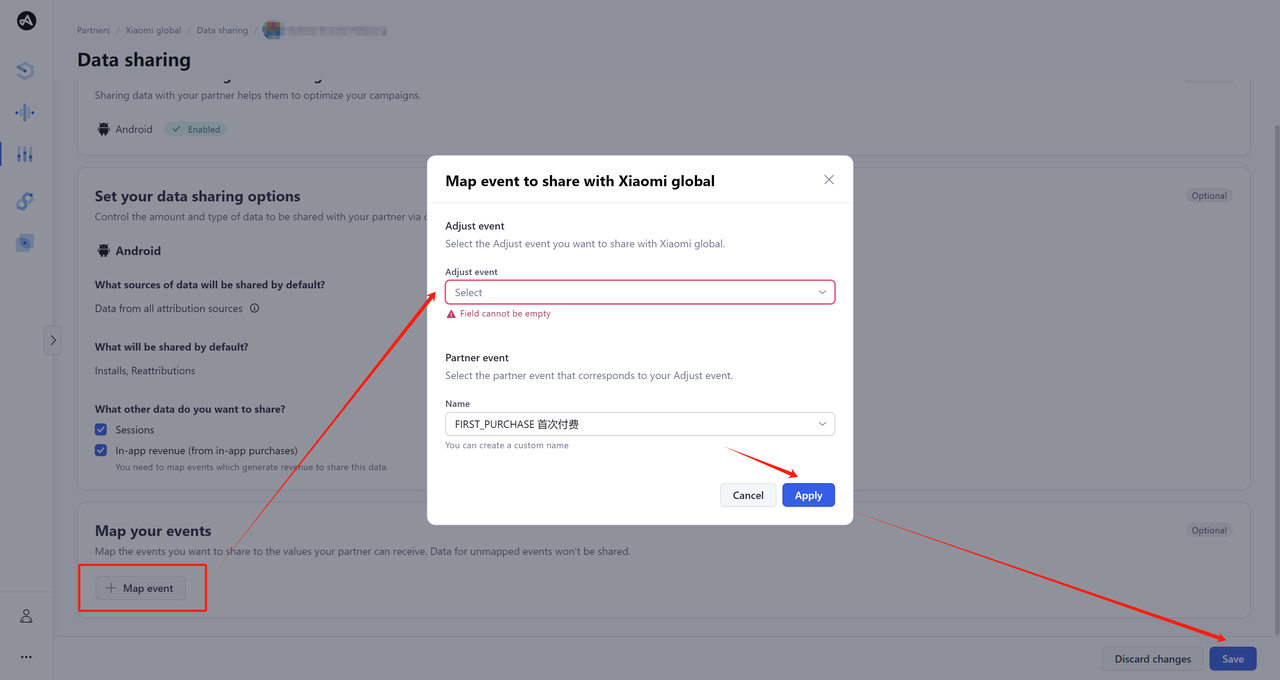Click the Save button
This screenshot has width=1280, height=680.
pyautogui.click(x=1232, y=659)
